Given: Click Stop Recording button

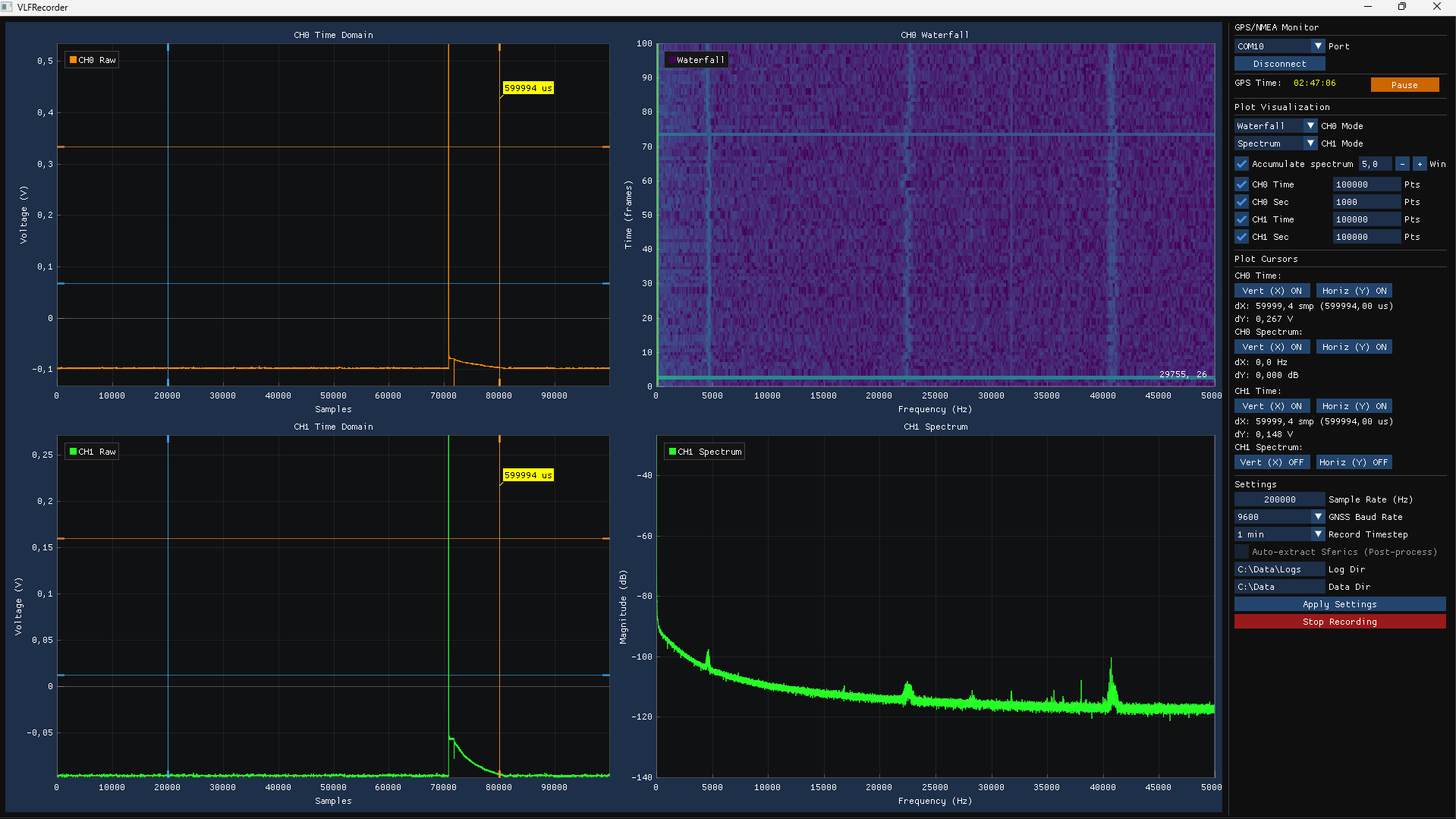Looking at the screenshot, I should click(x=1340, y=622).
